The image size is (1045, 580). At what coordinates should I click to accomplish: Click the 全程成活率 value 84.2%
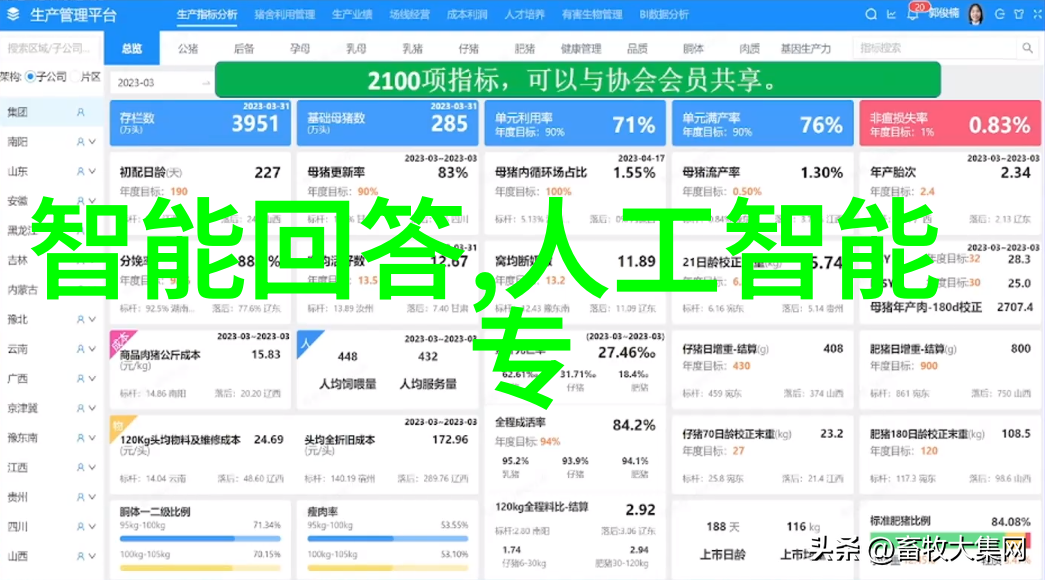click(634, 425)
